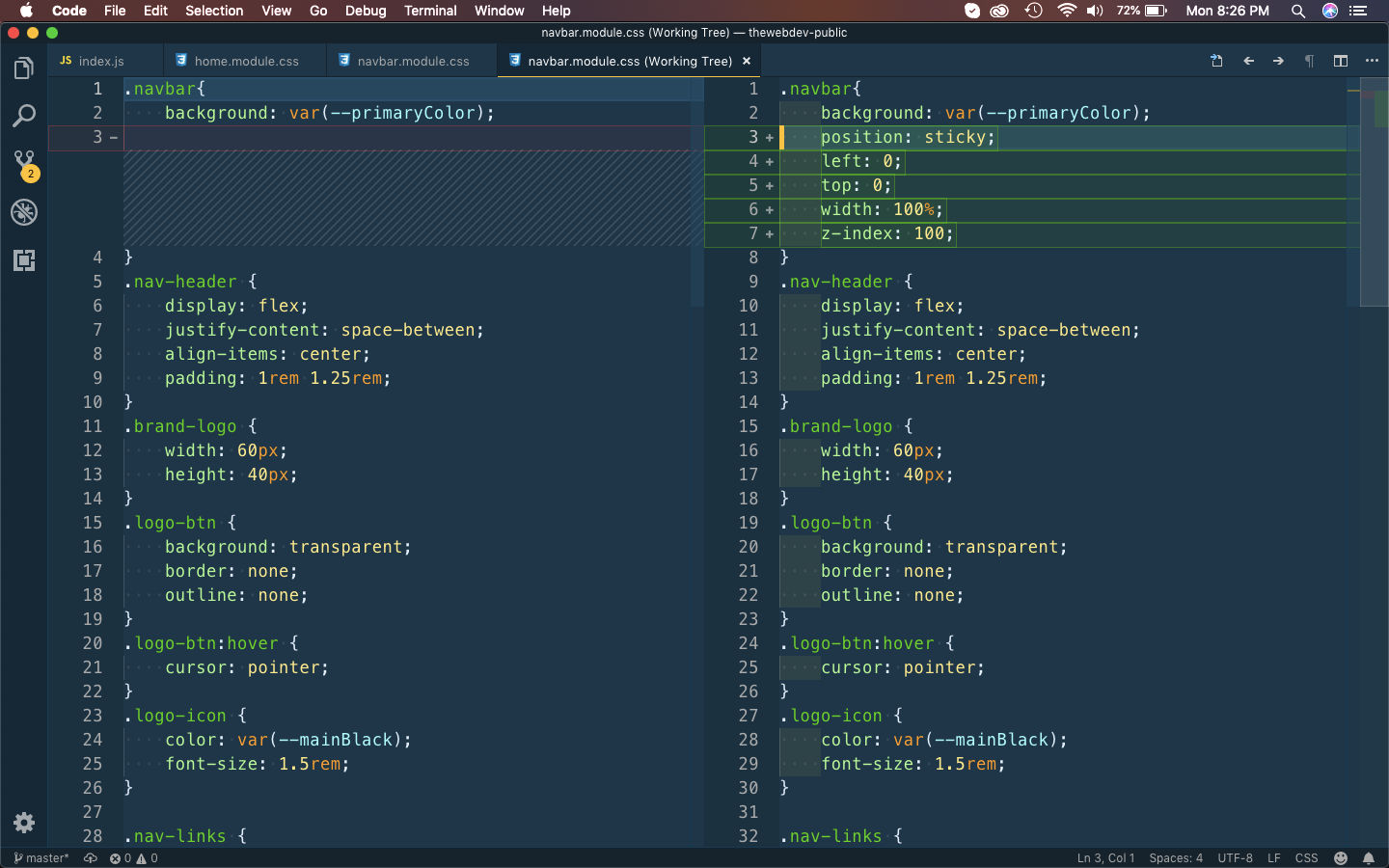Select navbar.module.css (Working Tree) tab
The image size is (1389, 868).
click(x=629, y=61)
